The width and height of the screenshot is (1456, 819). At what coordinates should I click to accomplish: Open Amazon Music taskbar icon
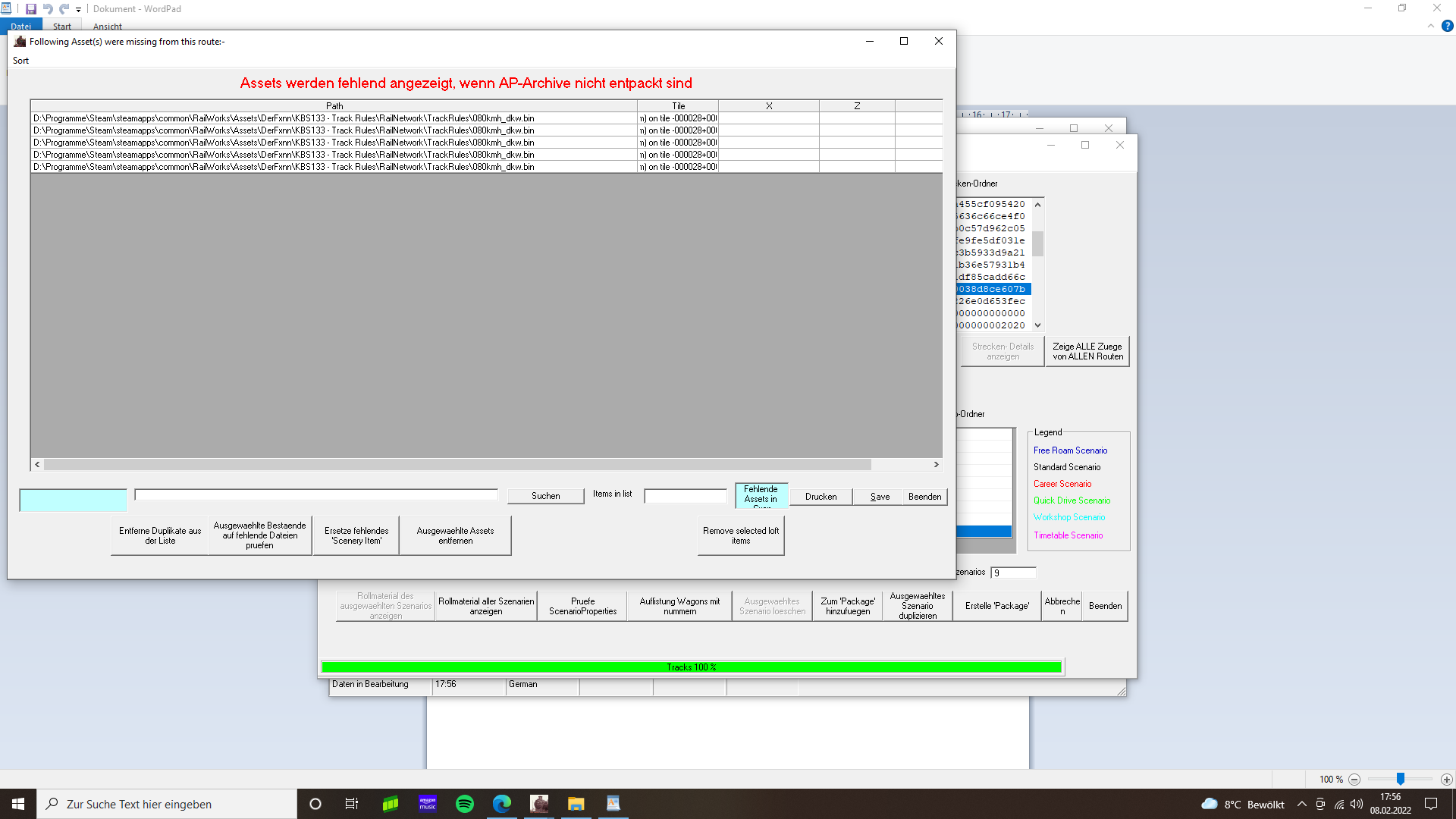[x=428, y=804]
